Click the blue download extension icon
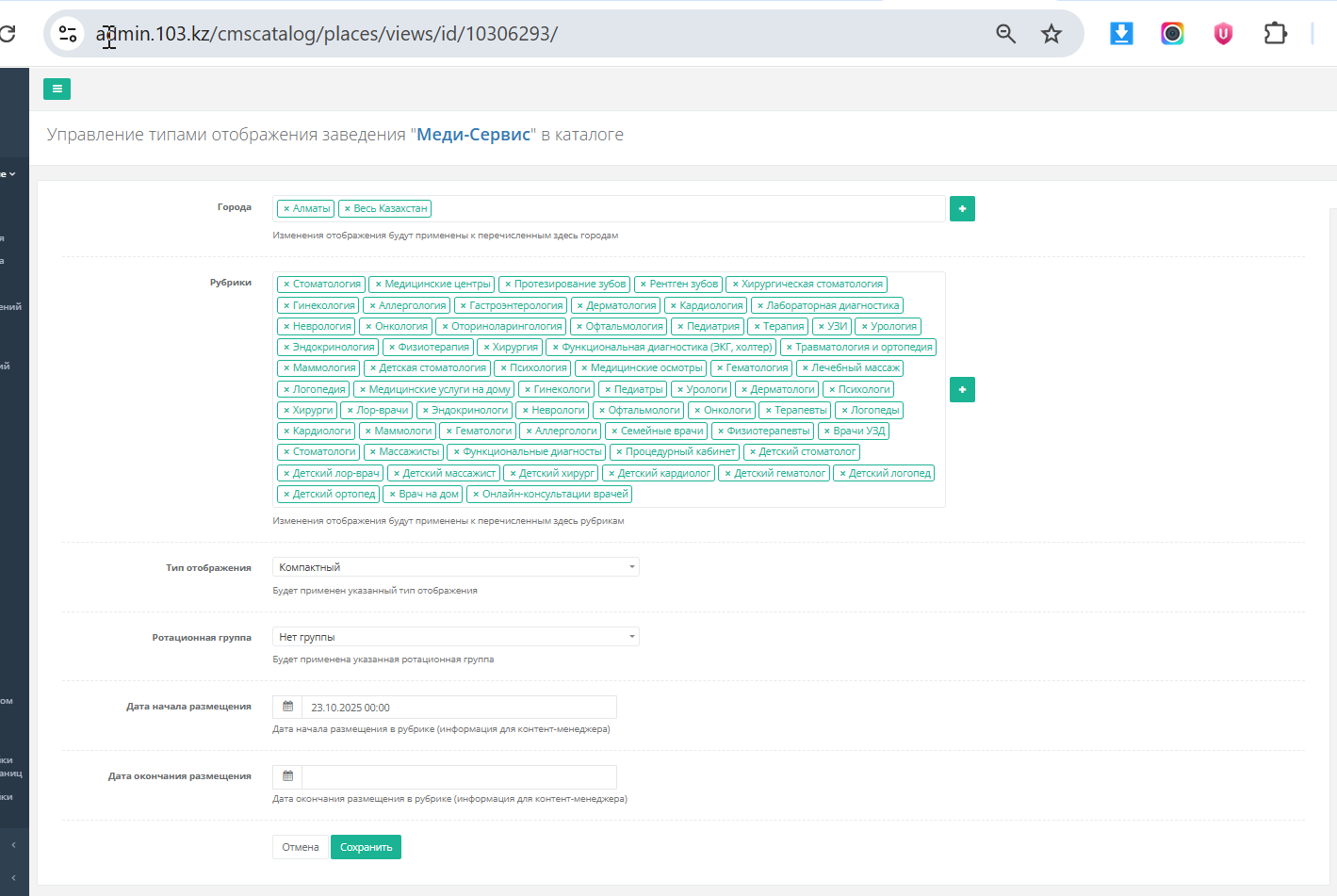The image size is (1337, 896). point(1121,34)
